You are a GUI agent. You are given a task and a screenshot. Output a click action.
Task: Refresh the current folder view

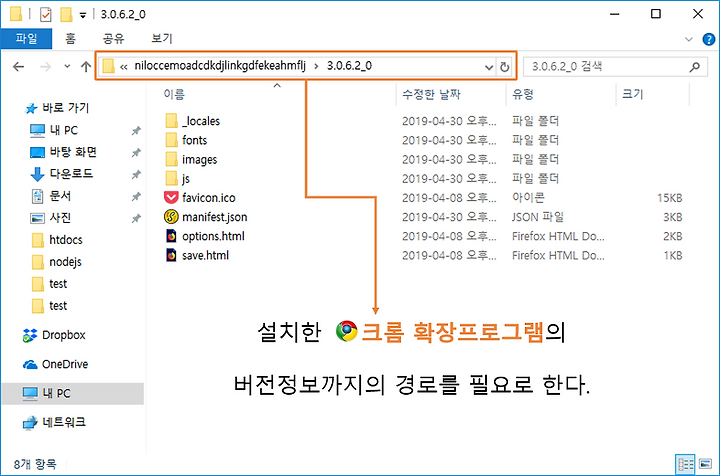[x=505, y=67]
